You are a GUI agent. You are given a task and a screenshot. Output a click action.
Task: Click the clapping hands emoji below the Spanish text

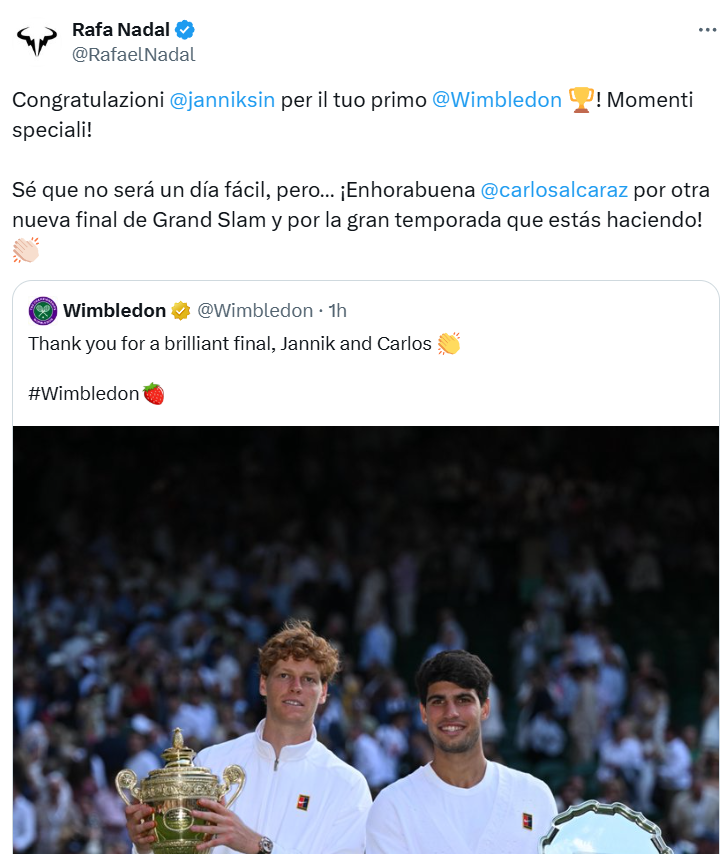pyautogui.click(x=25, y=250)
